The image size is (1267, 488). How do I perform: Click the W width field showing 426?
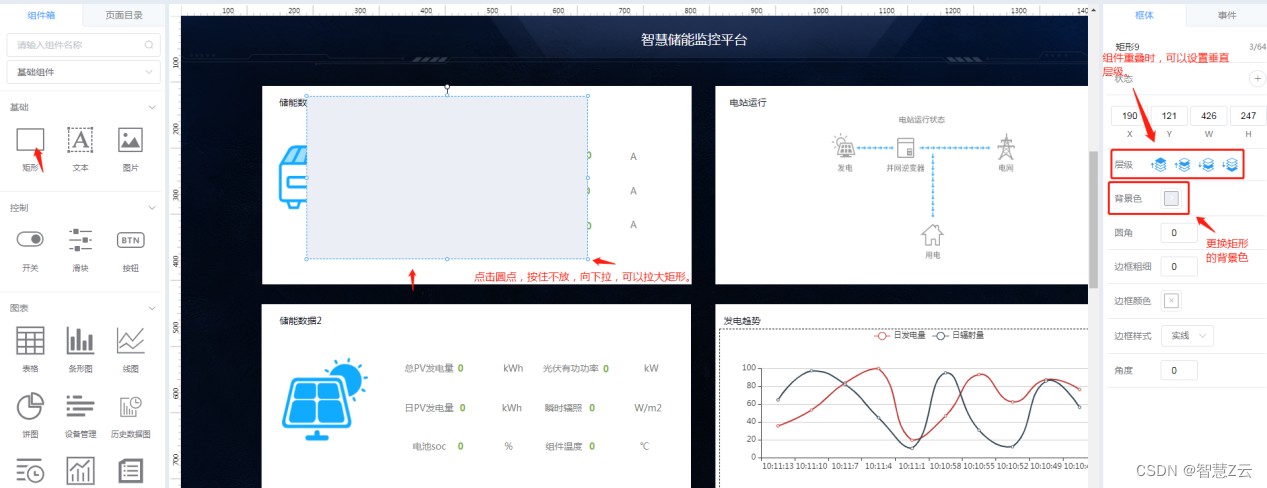(x=1208, y=116)
